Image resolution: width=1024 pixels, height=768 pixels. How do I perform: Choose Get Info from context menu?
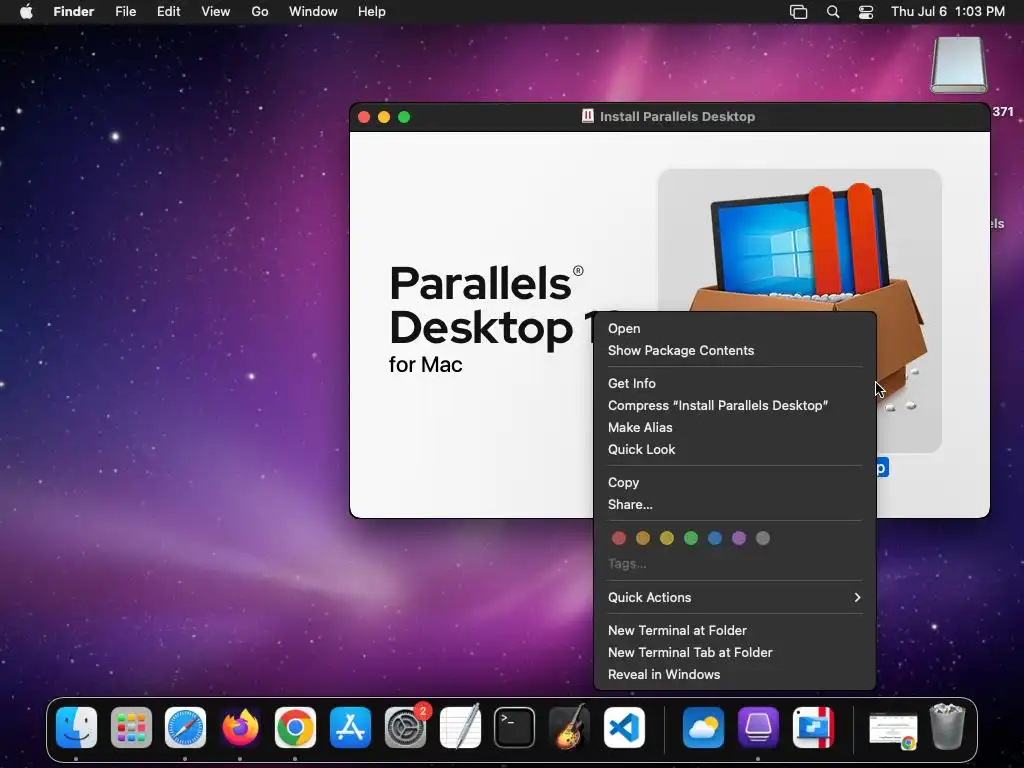pos(735,383)
